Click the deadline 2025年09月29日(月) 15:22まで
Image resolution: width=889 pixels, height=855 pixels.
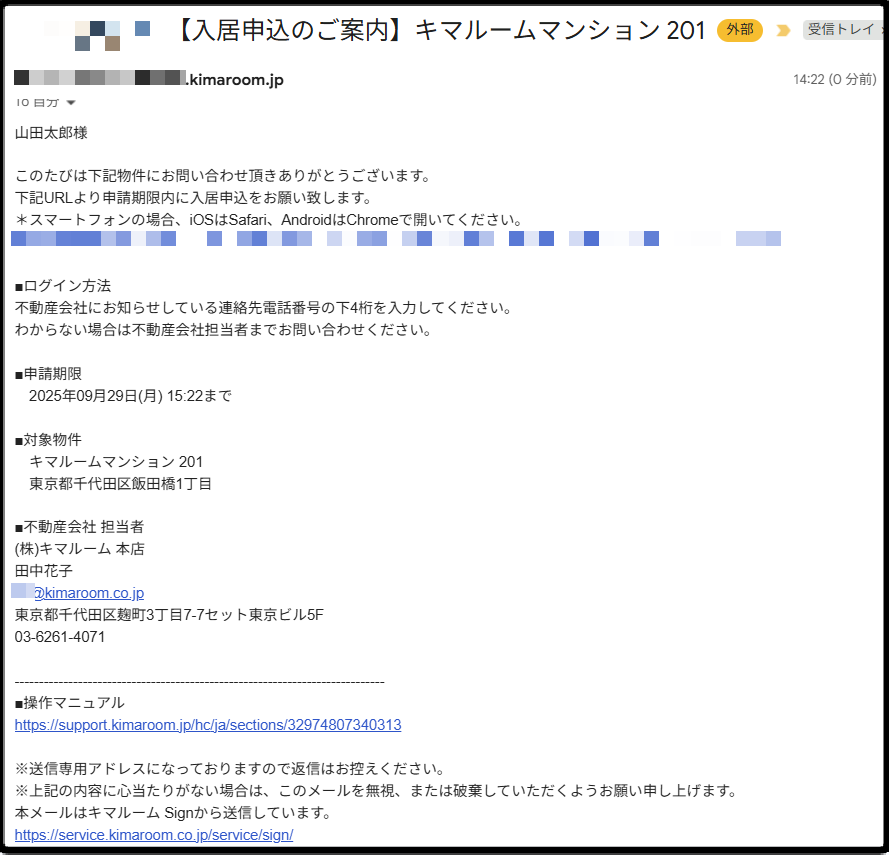pyautogui.click(x=130, y=396)
